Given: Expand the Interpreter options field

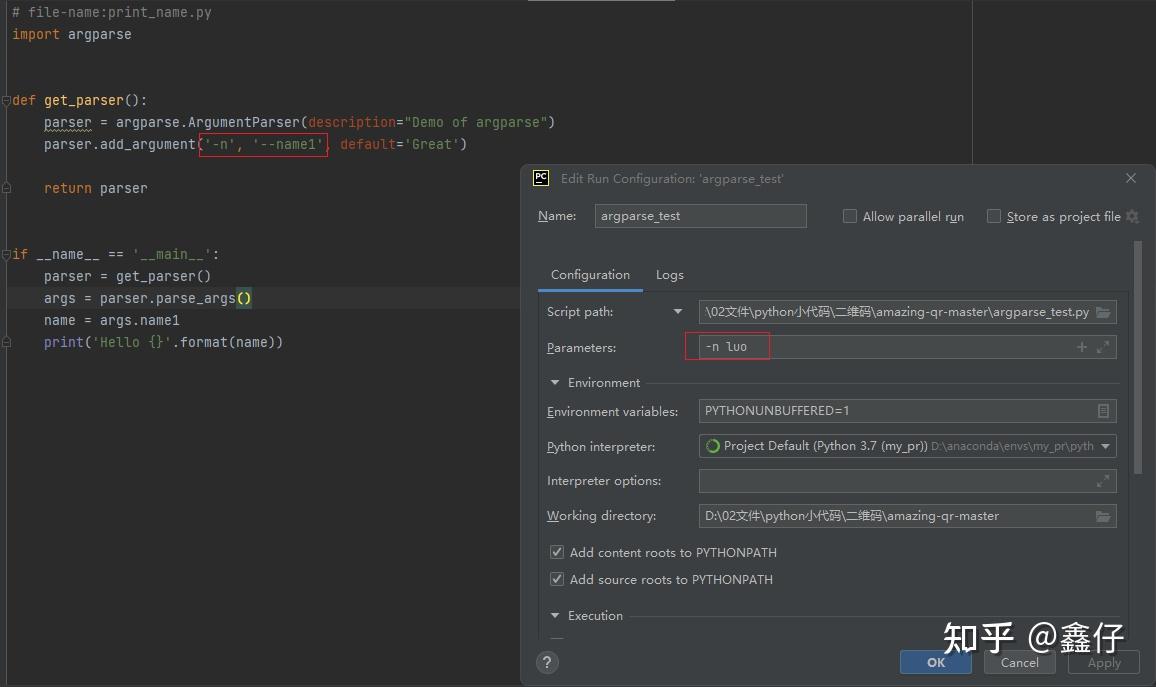Looking at the screenshot, I should coord(1103,481).
